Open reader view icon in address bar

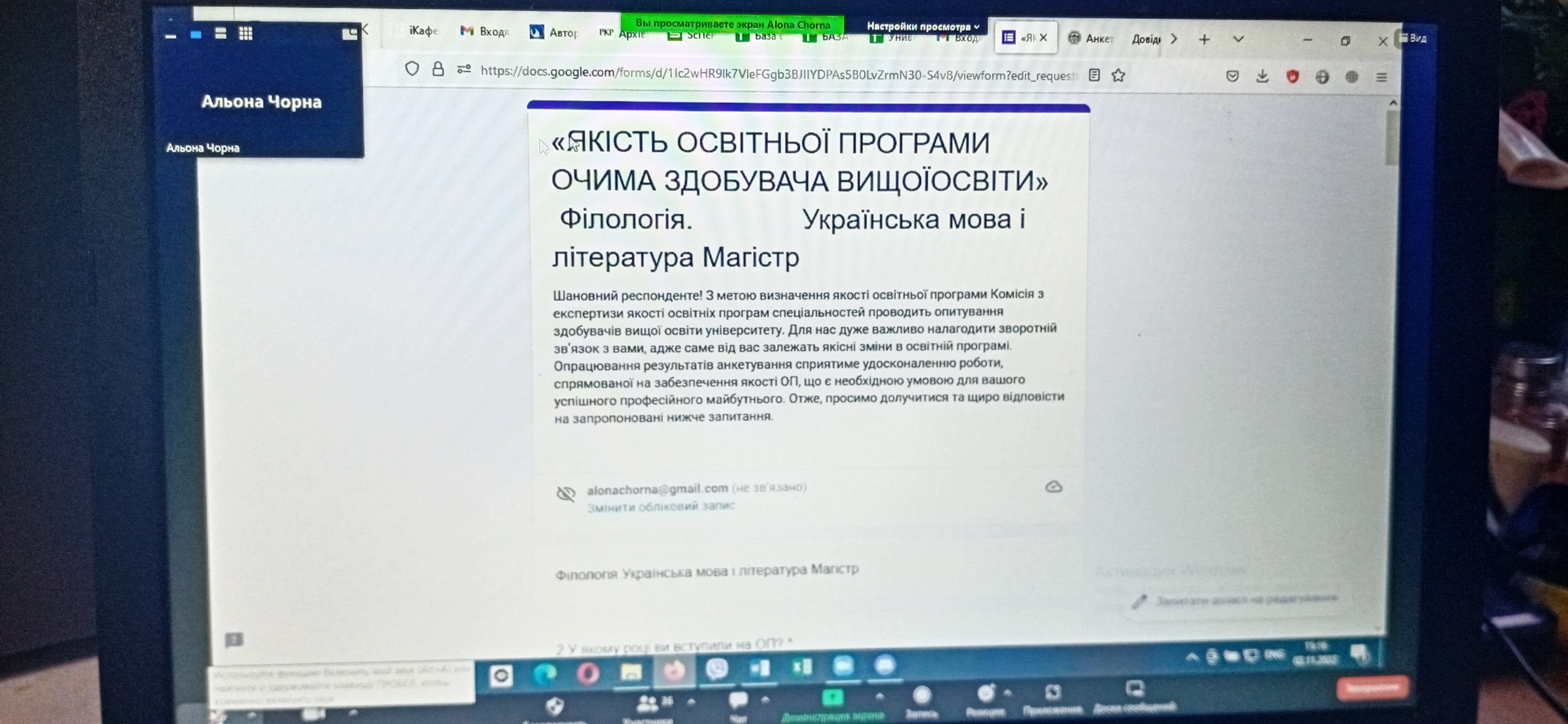tap(1094, 75)
